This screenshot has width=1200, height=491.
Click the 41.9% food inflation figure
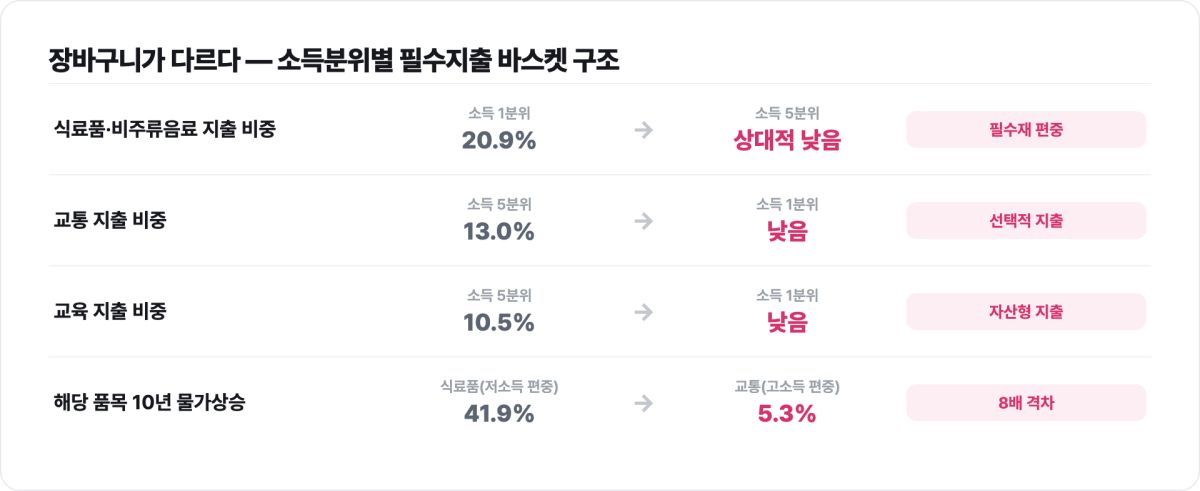point(499,414)
